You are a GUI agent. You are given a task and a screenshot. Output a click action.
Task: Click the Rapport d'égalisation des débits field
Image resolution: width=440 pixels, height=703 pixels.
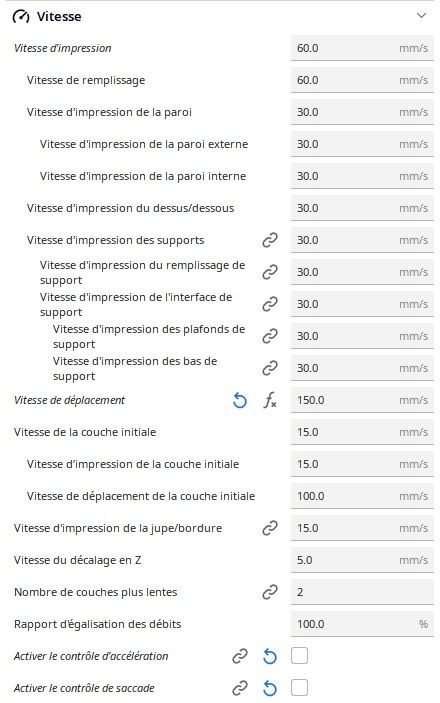pos(362,624)
